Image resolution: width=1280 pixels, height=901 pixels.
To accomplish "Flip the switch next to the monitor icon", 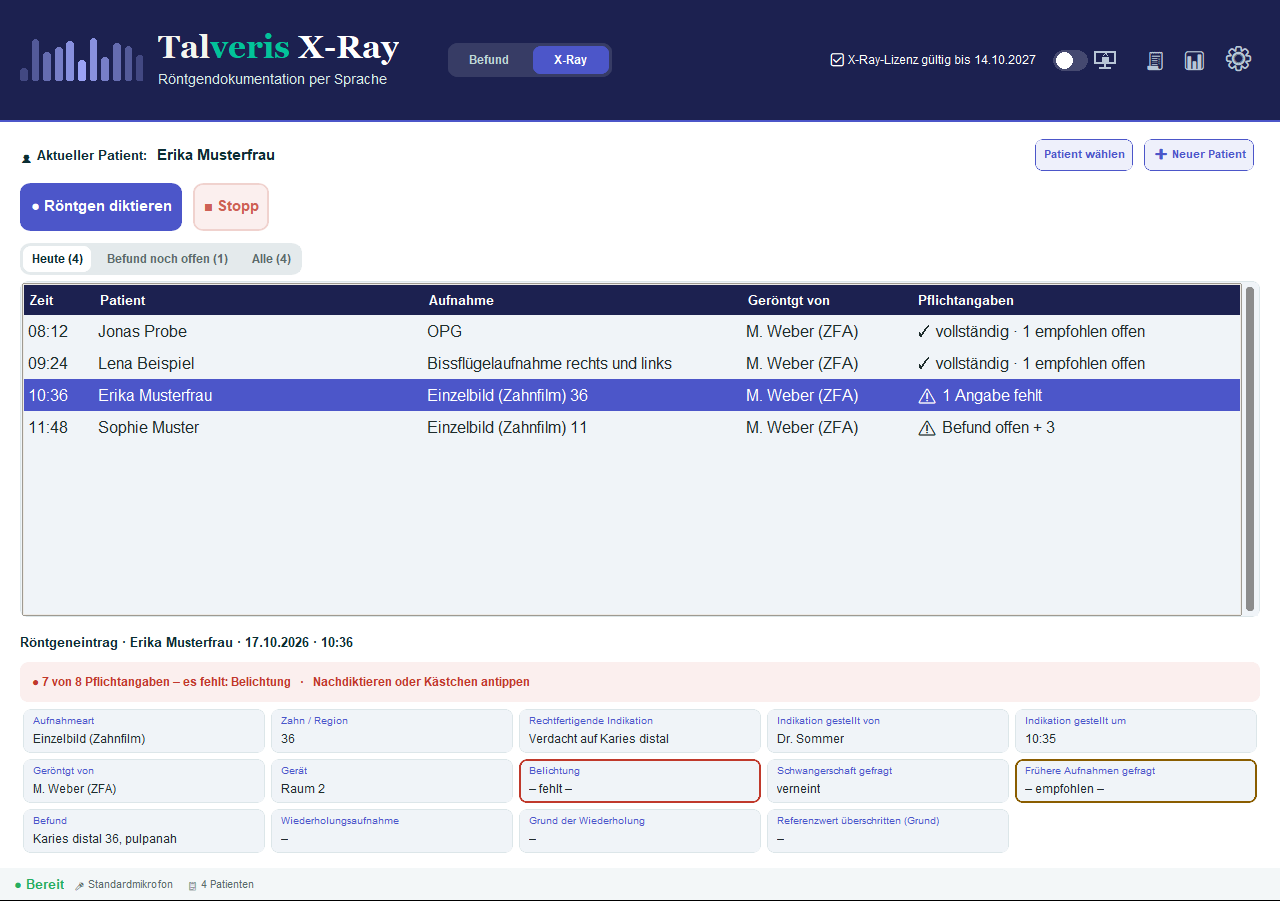I will [x=1070, y=60].
